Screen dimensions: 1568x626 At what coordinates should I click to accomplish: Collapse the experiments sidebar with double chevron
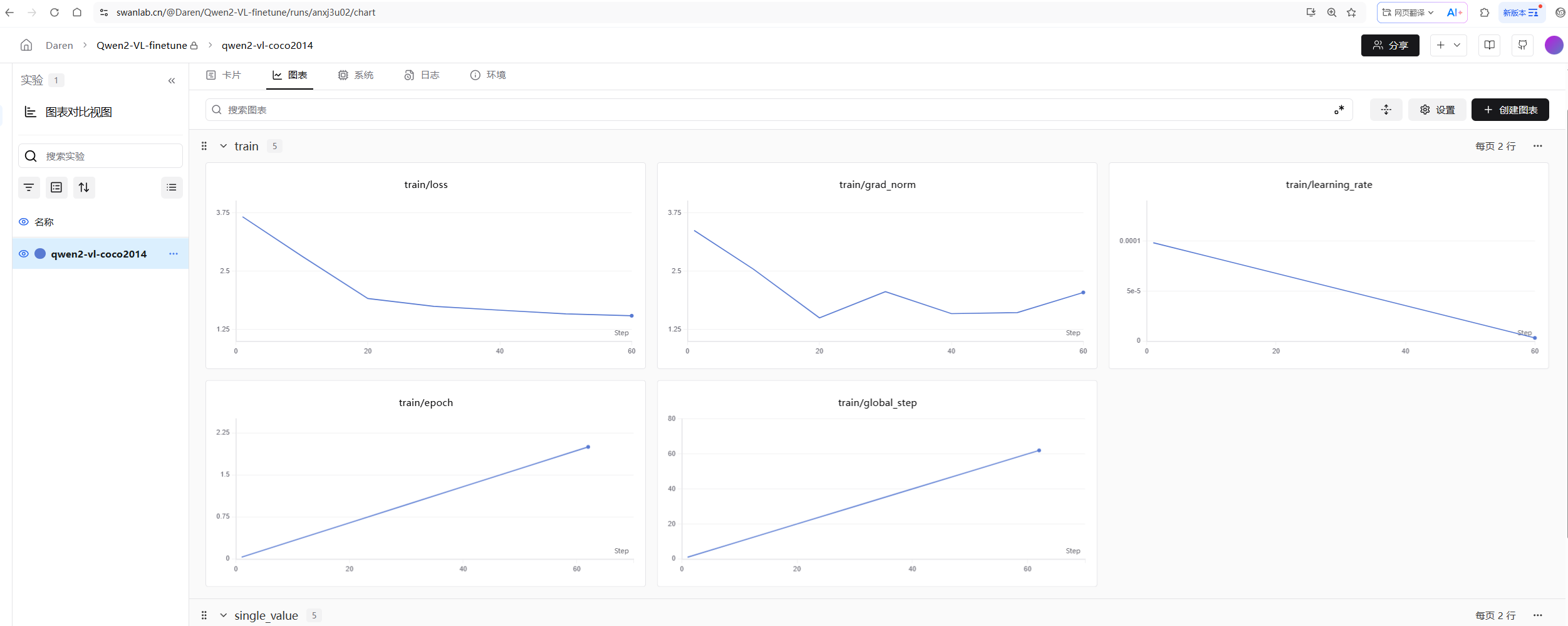point(172,81)
